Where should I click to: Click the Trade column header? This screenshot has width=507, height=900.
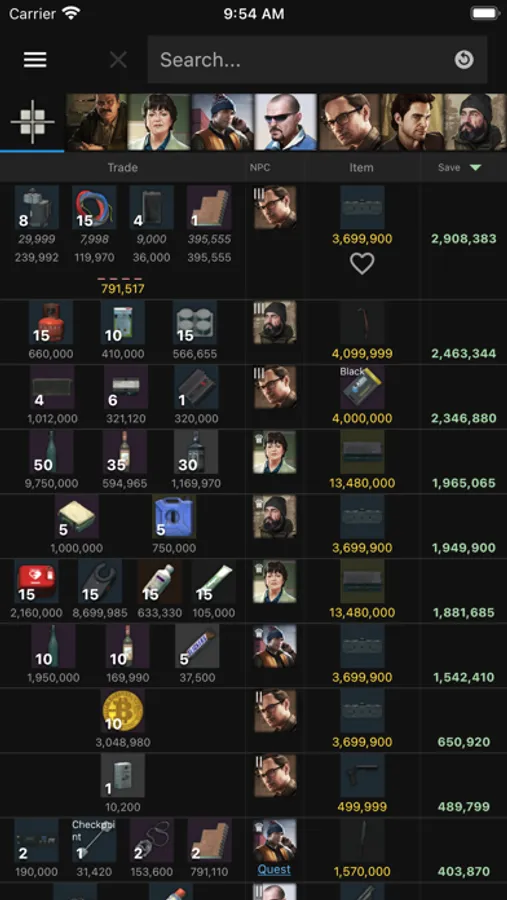tap(122, 168)
